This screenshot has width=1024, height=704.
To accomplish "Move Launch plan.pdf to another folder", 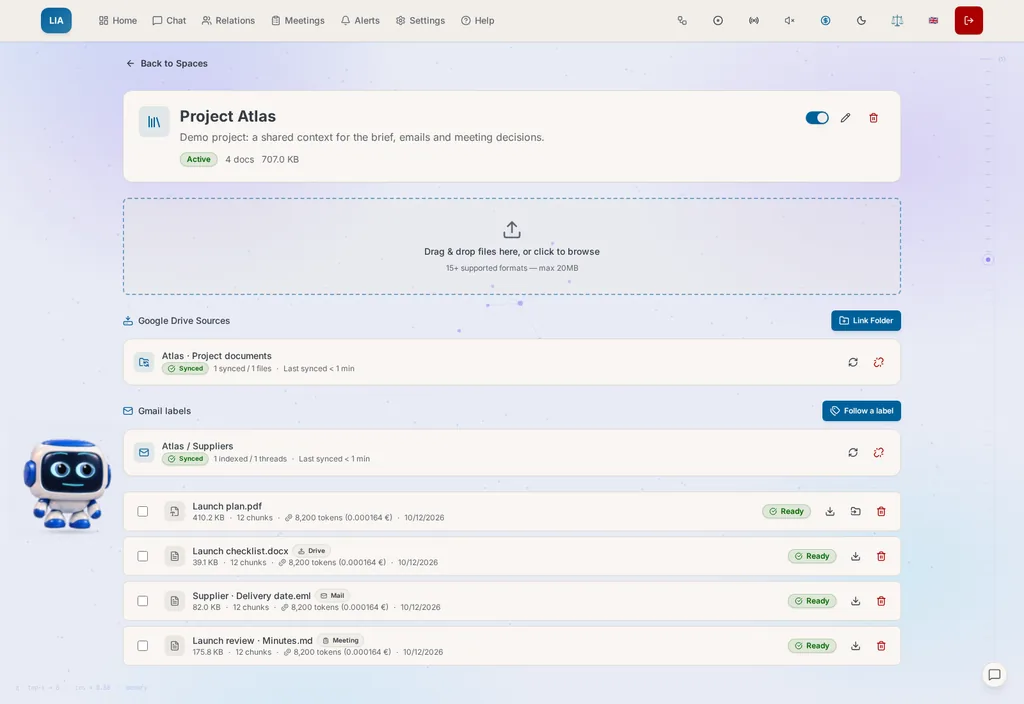I will click(x=856, y=511).
